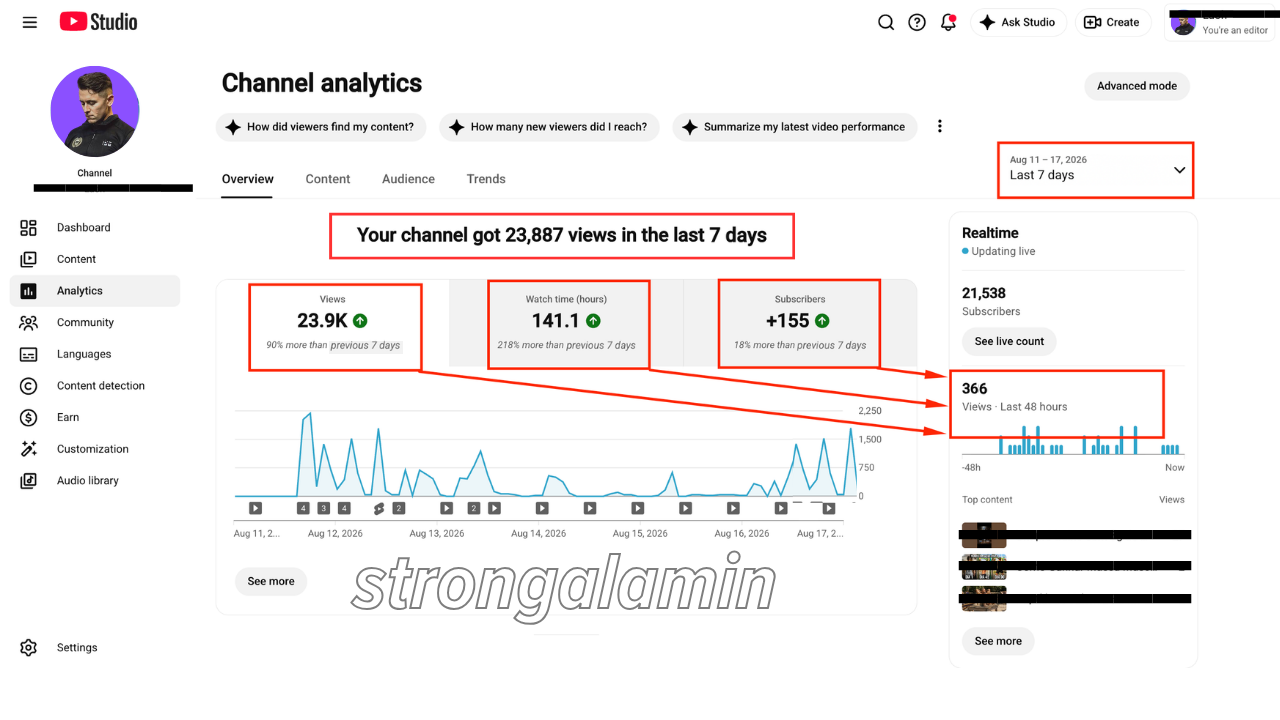Click the Updating live status text
This screenshot has width=1280, height=720.
coord(1001,251)
